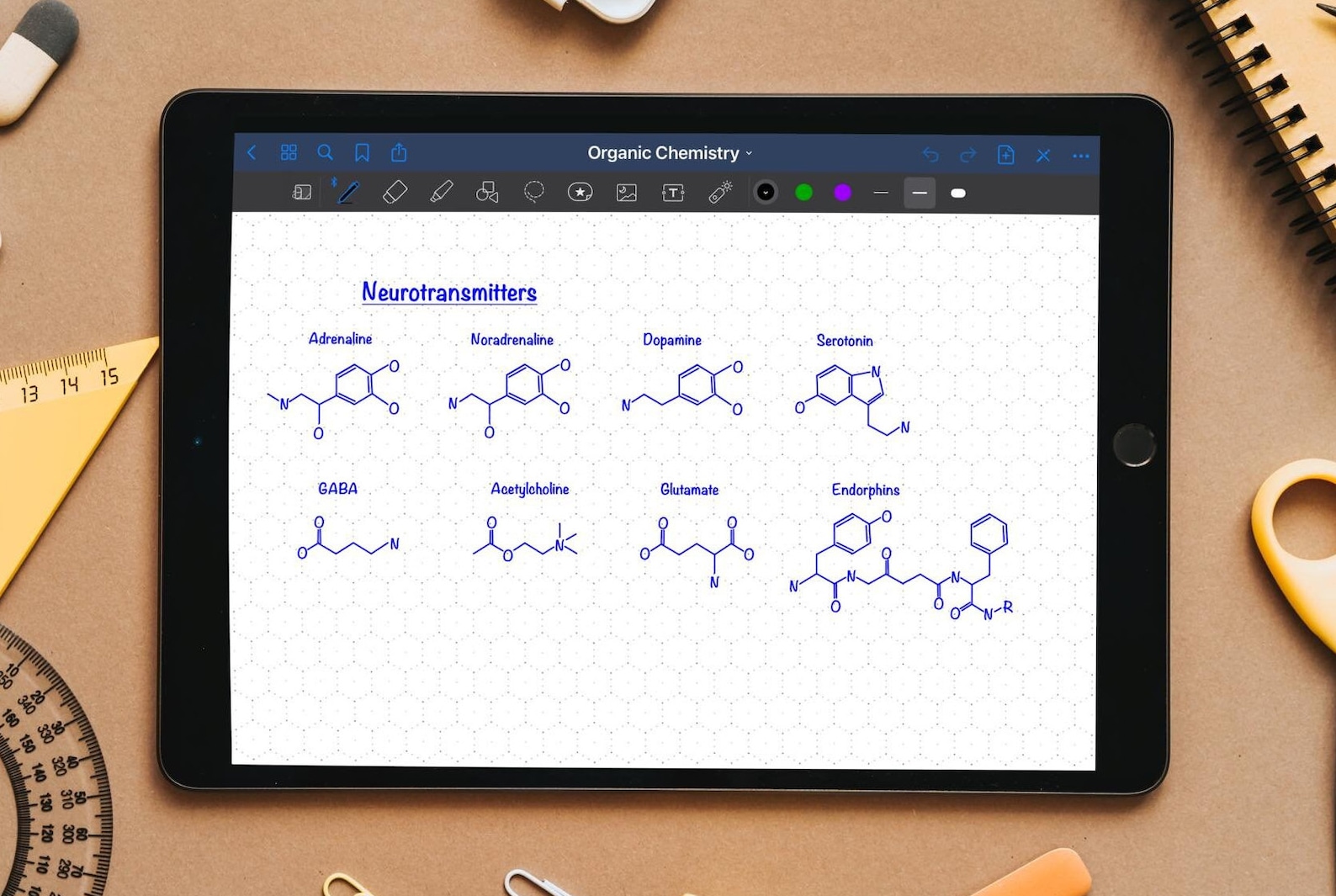Tap the Acetylcholine structure drawing

tap(525, 540)
